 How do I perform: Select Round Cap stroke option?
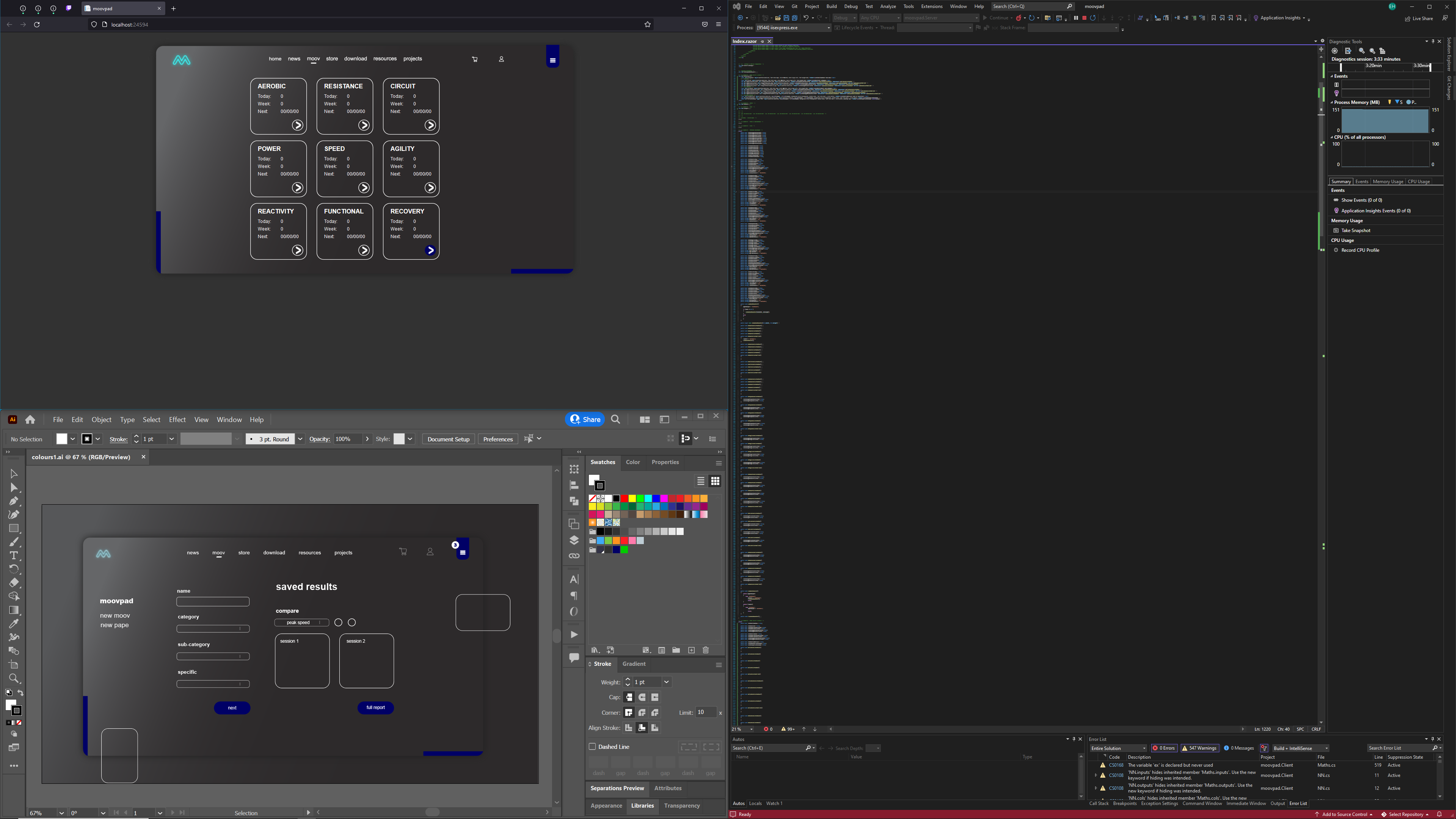pos(642,698)
